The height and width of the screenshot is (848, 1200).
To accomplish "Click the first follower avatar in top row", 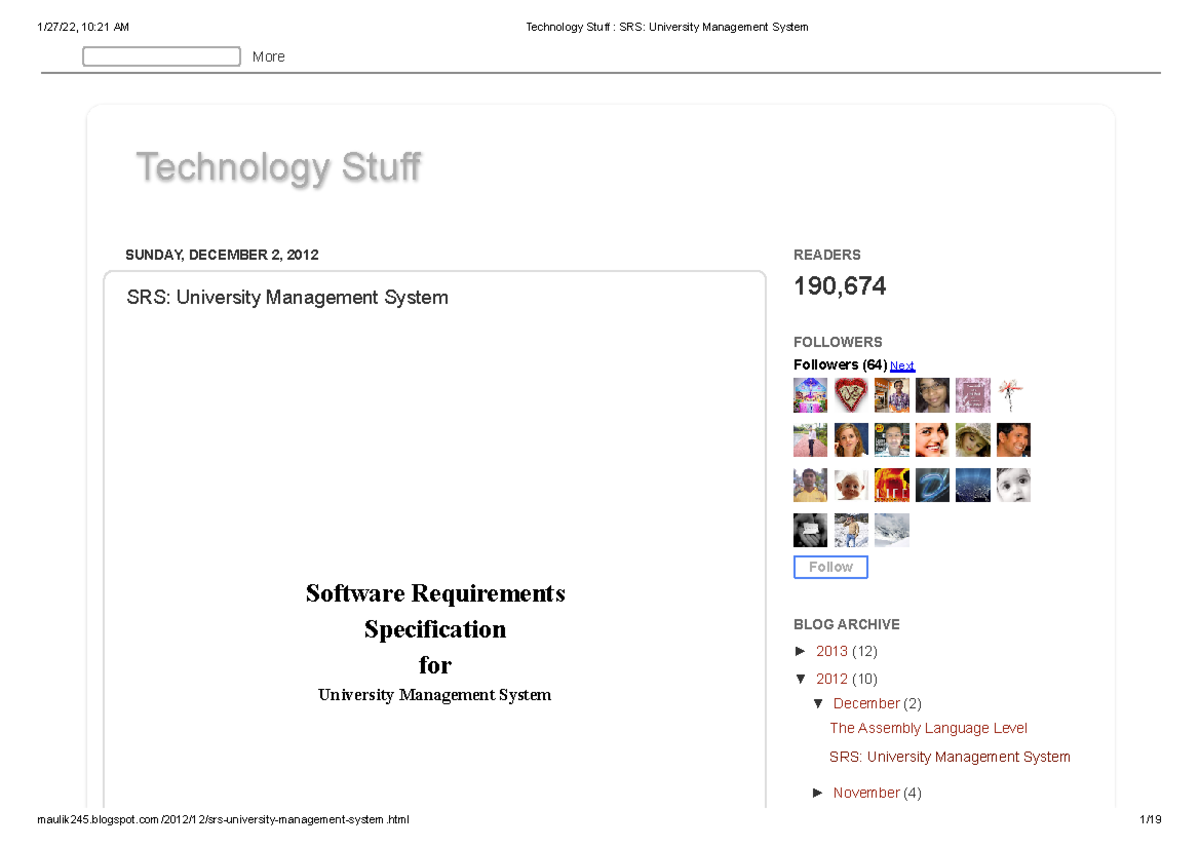I will [x=810, y=395].
